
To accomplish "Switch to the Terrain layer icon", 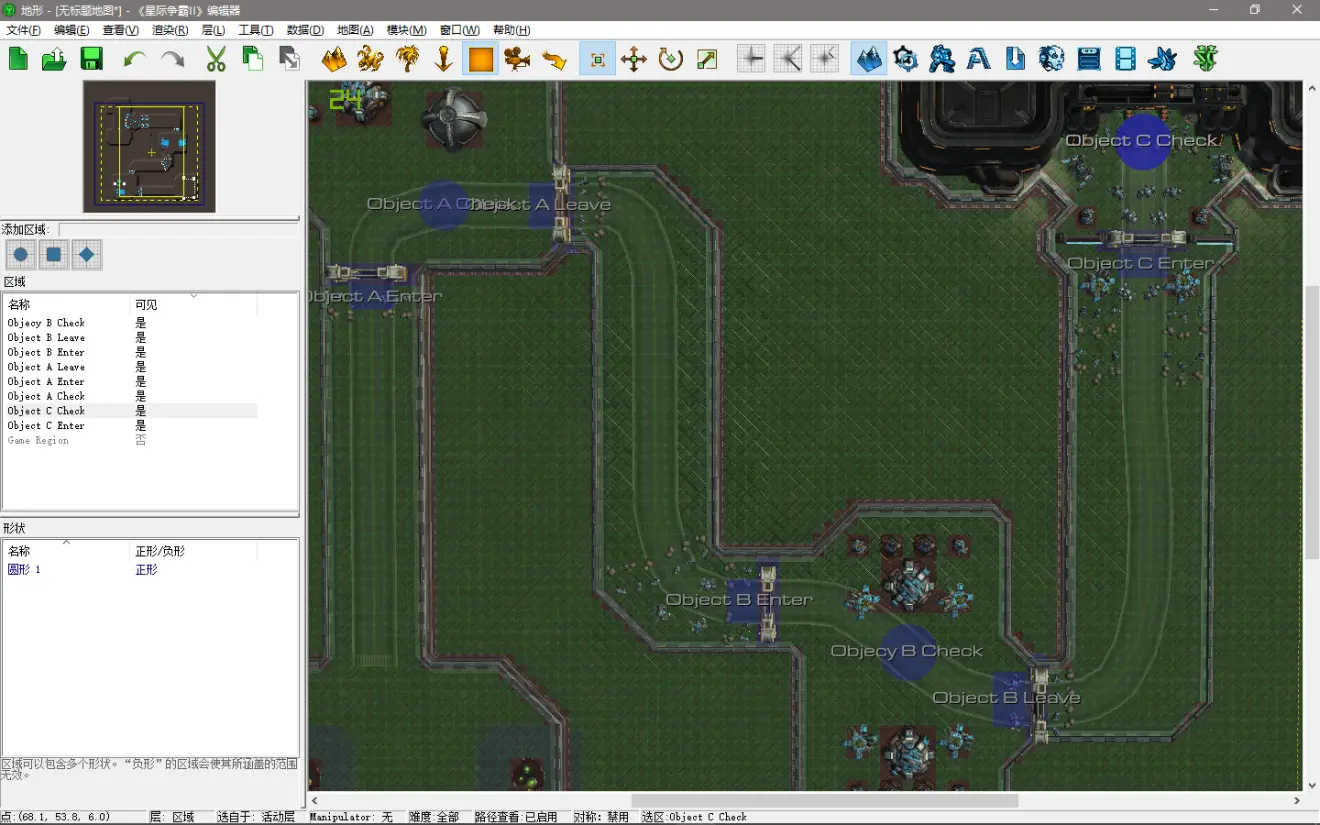I will [x=334, y=59].
